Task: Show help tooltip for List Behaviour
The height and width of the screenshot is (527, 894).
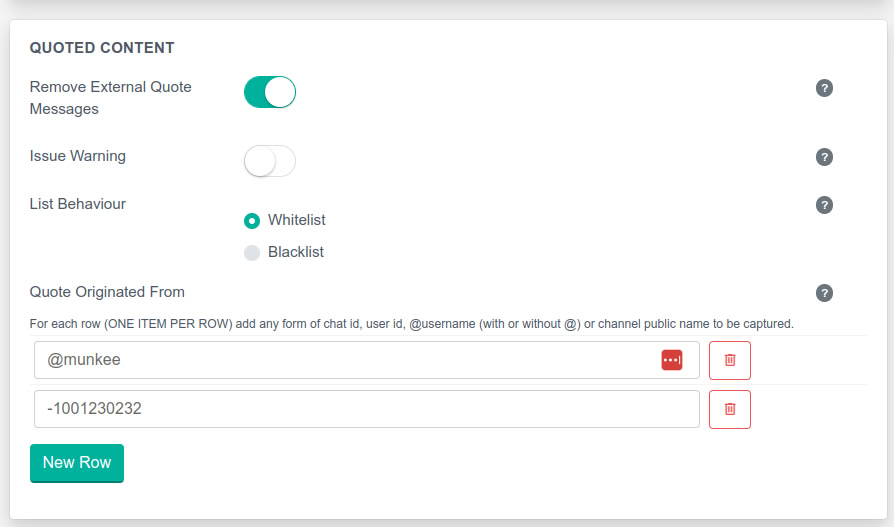Action: click(x=824, y=205)
